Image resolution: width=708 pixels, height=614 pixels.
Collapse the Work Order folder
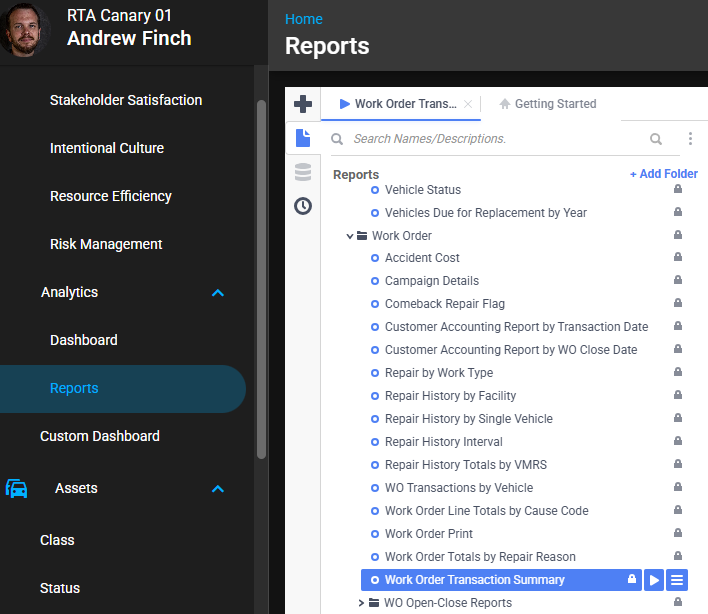click(350, 236)
